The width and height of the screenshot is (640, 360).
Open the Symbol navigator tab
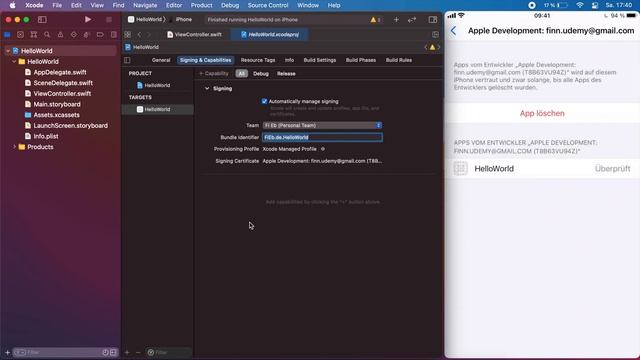coord(34,35)
